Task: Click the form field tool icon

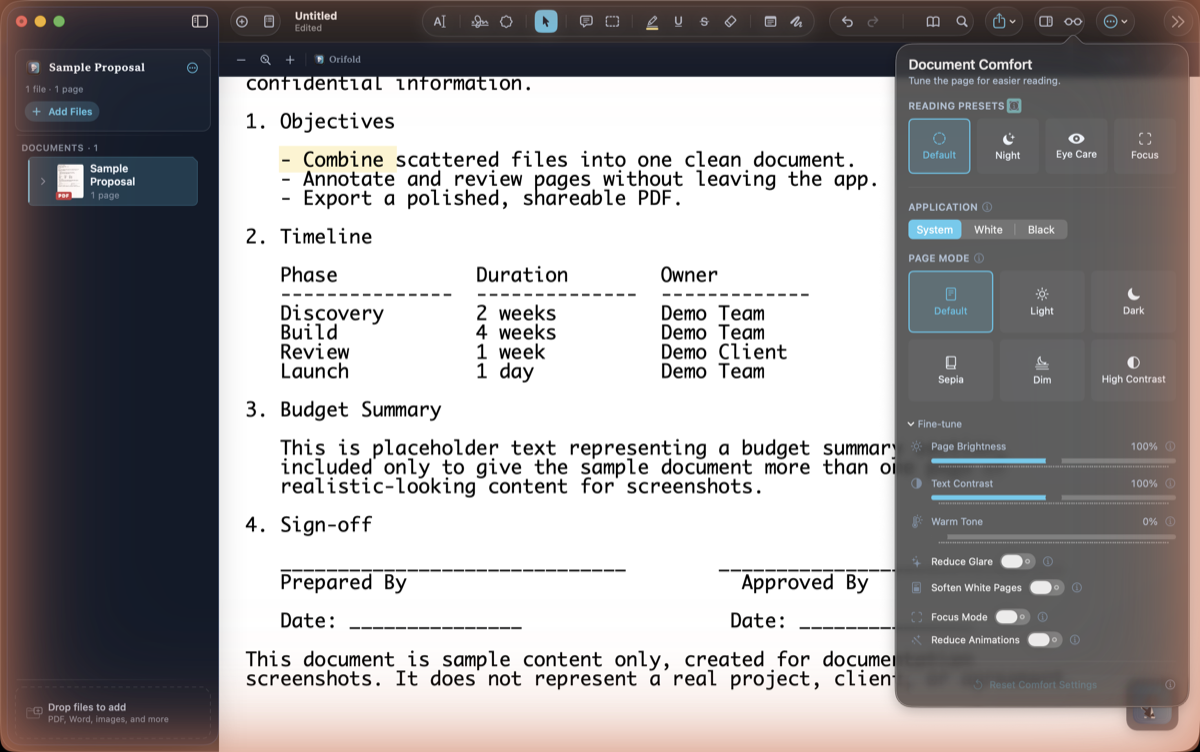Action: [770, 21]
